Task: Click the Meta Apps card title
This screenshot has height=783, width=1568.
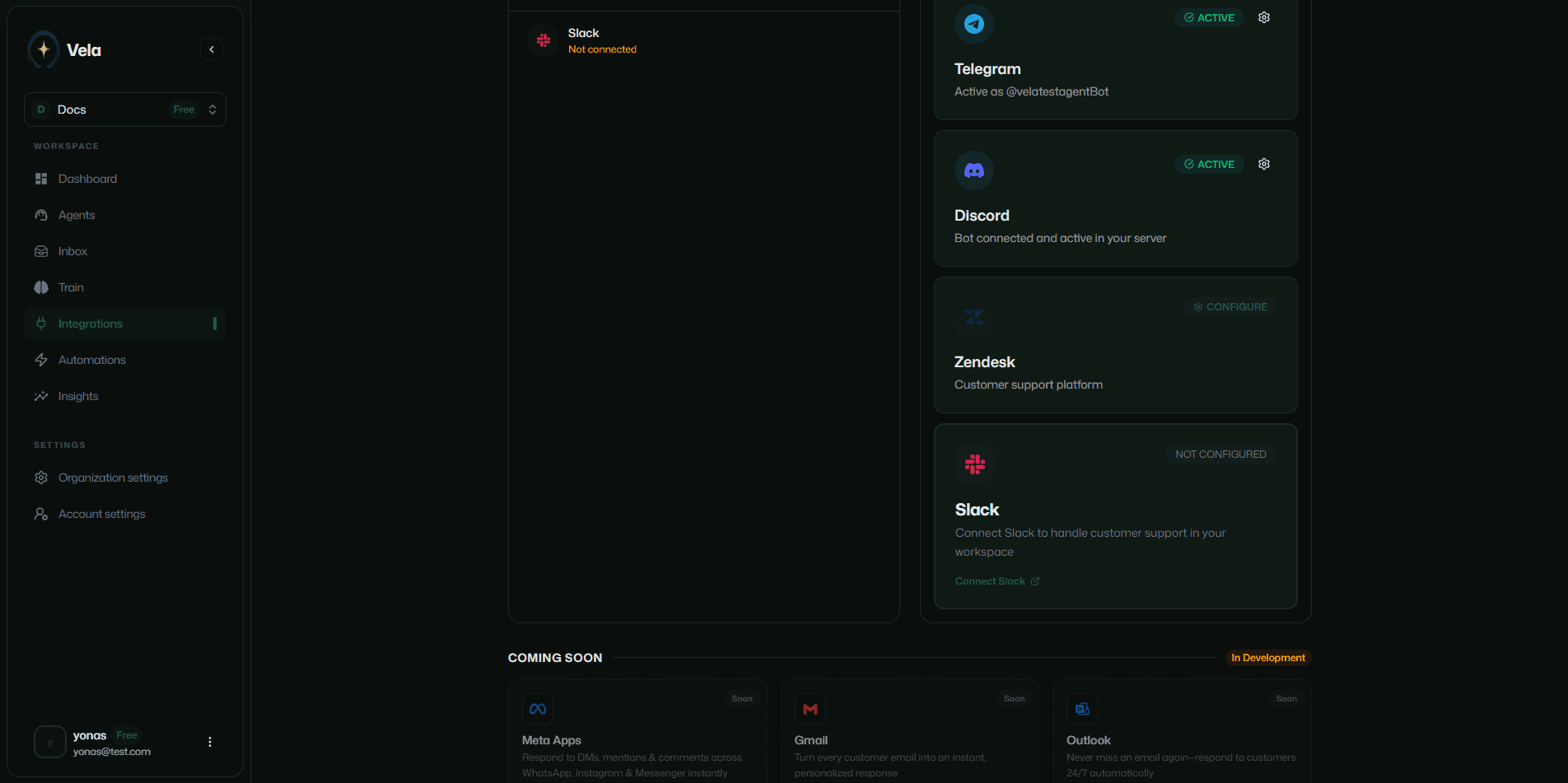Action: [552, 740]
